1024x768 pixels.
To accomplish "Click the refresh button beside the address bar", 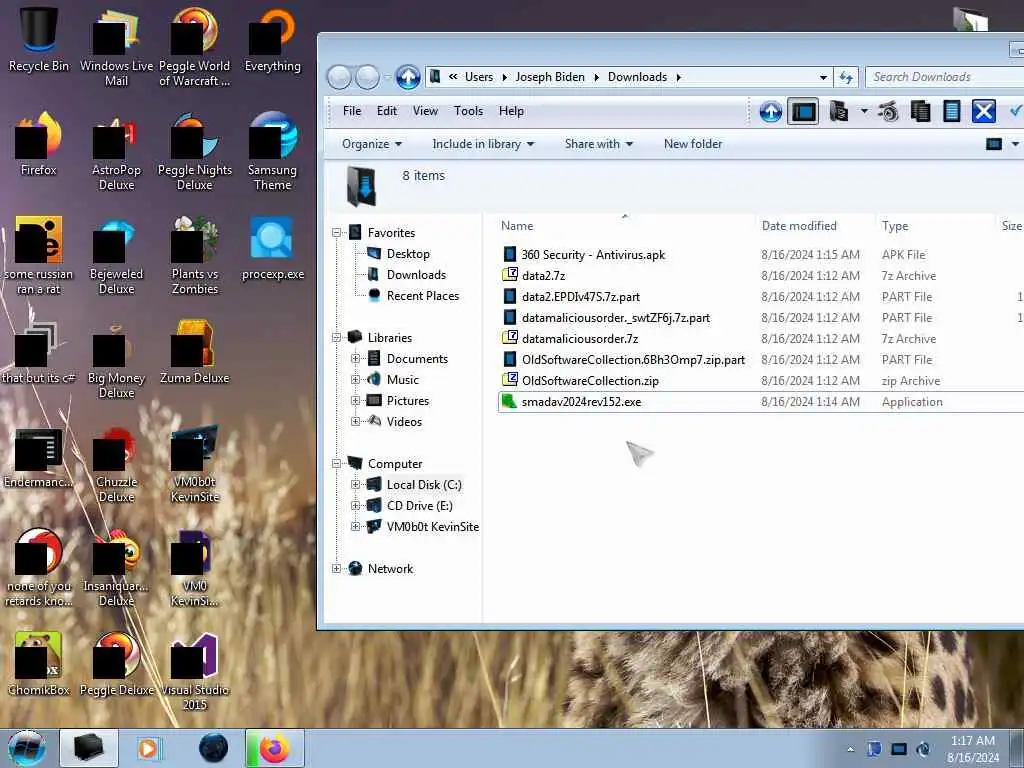I will click(x=846, y=77).
